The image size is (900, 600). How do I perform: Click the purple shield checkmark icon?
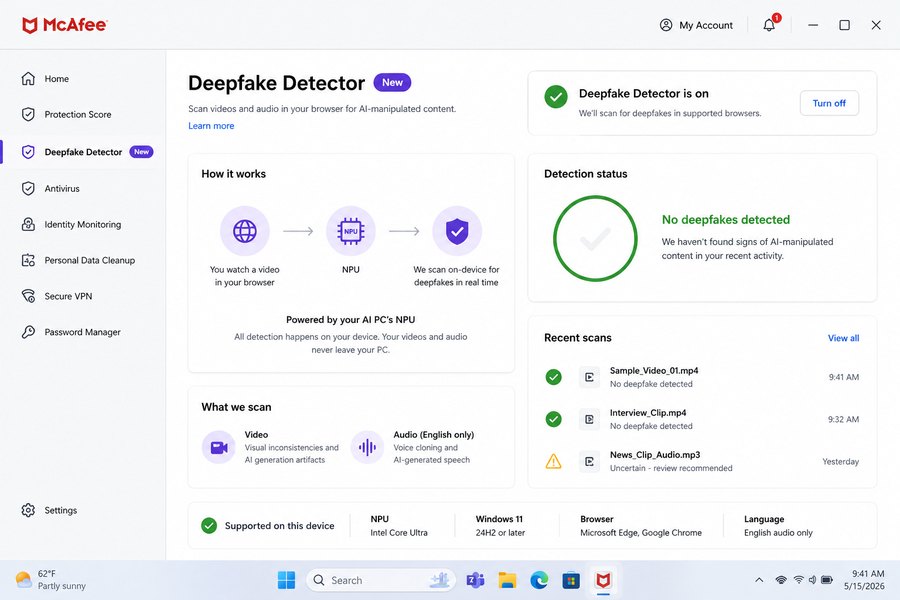point(457,231)
